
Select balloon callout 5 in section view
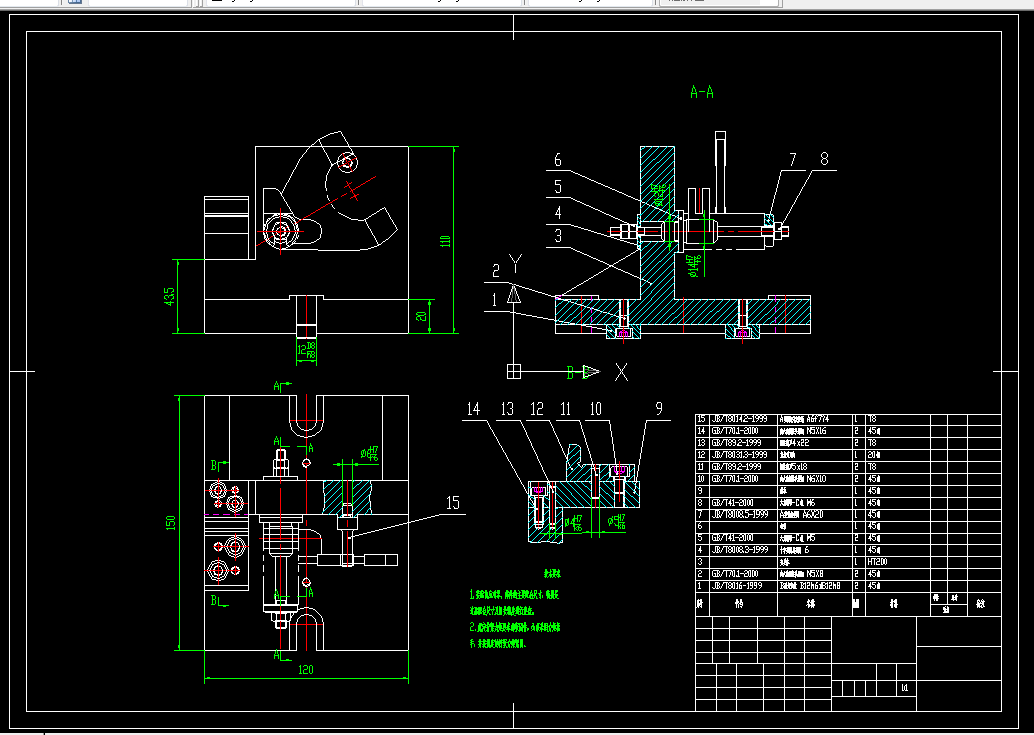click(x=558, y=187)
